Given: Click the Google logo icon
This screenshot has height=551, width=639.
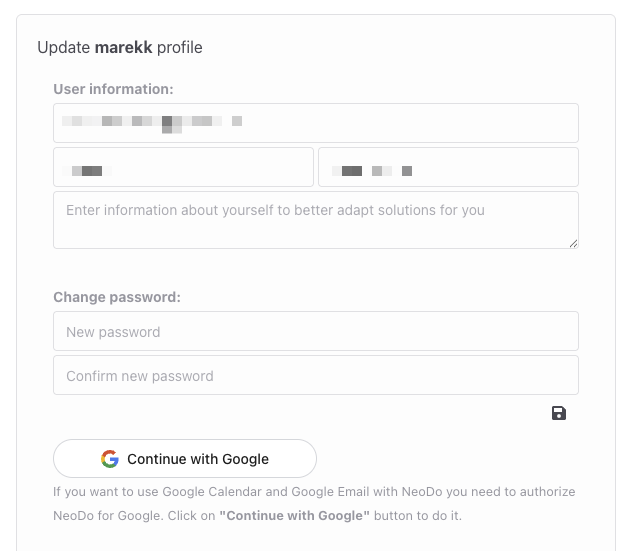Looking at the screenshot, I should click(110, 459).
